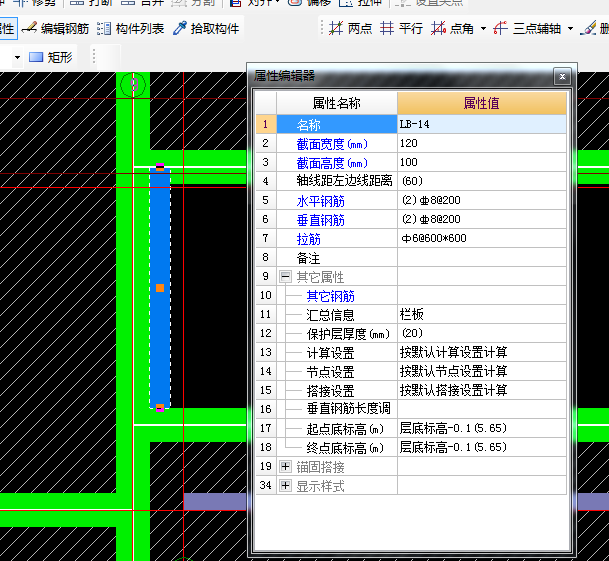Click the summary value 栏板
Image resolution: width=609 pixels, height=561 pixels.
pos(482,314)
